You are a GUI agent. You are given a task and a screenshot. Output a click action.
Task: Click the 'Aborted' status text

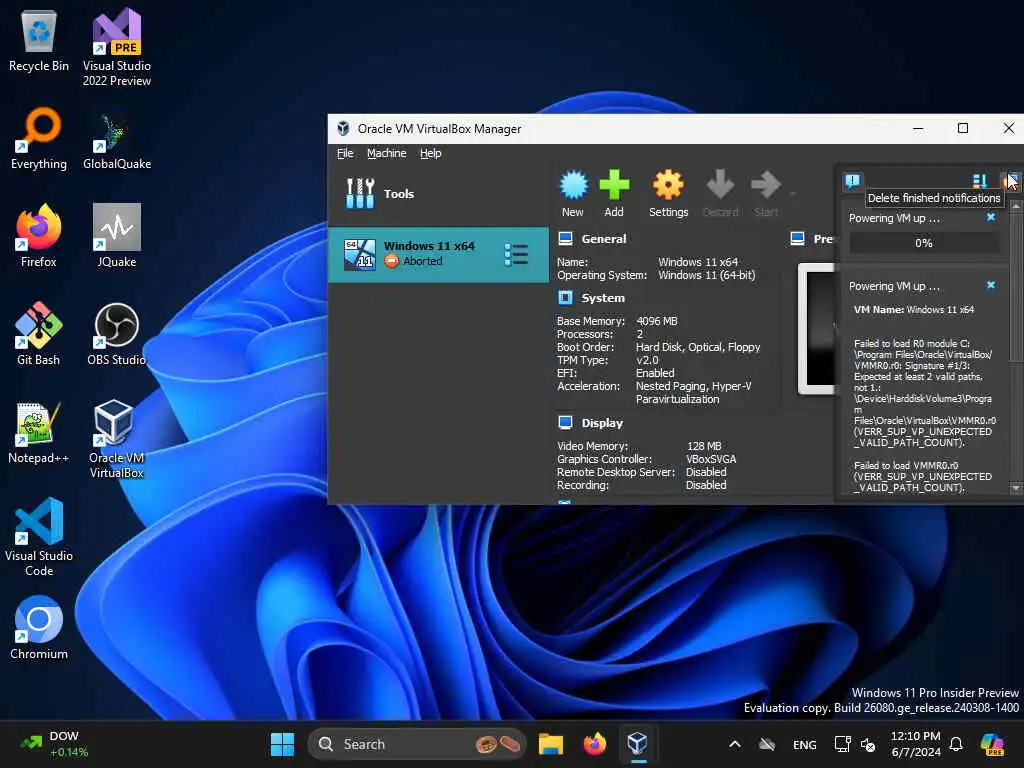click(x=423, y=261)
